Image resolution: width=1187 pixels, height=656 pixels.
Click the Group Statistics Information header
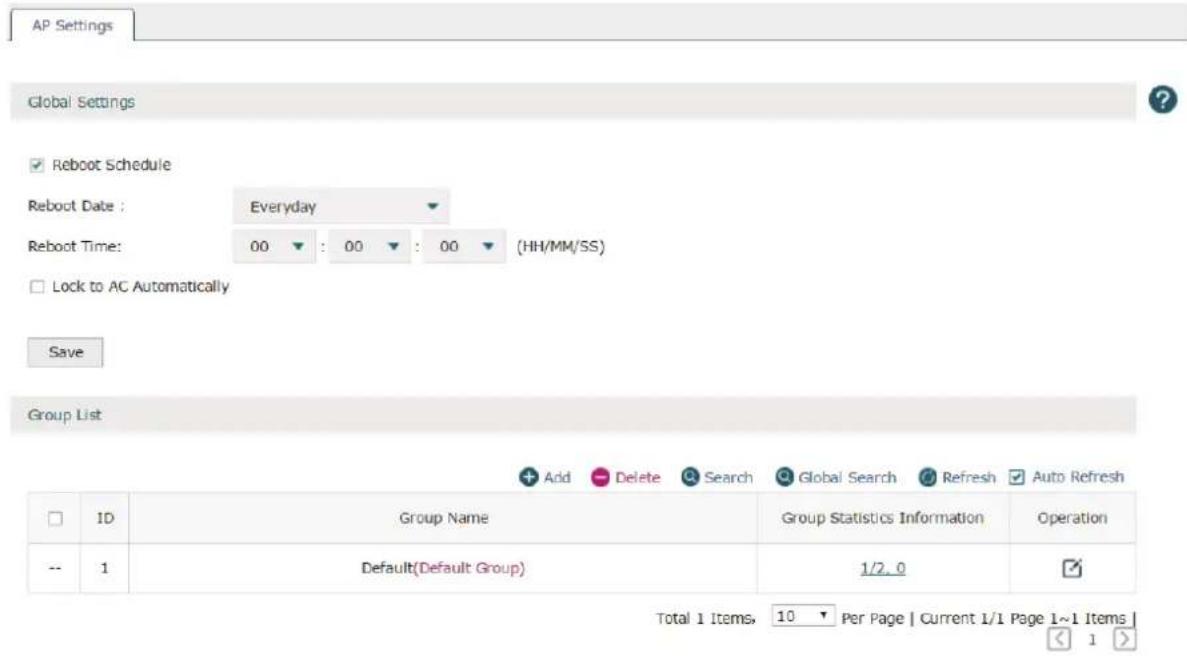[883, 518]
